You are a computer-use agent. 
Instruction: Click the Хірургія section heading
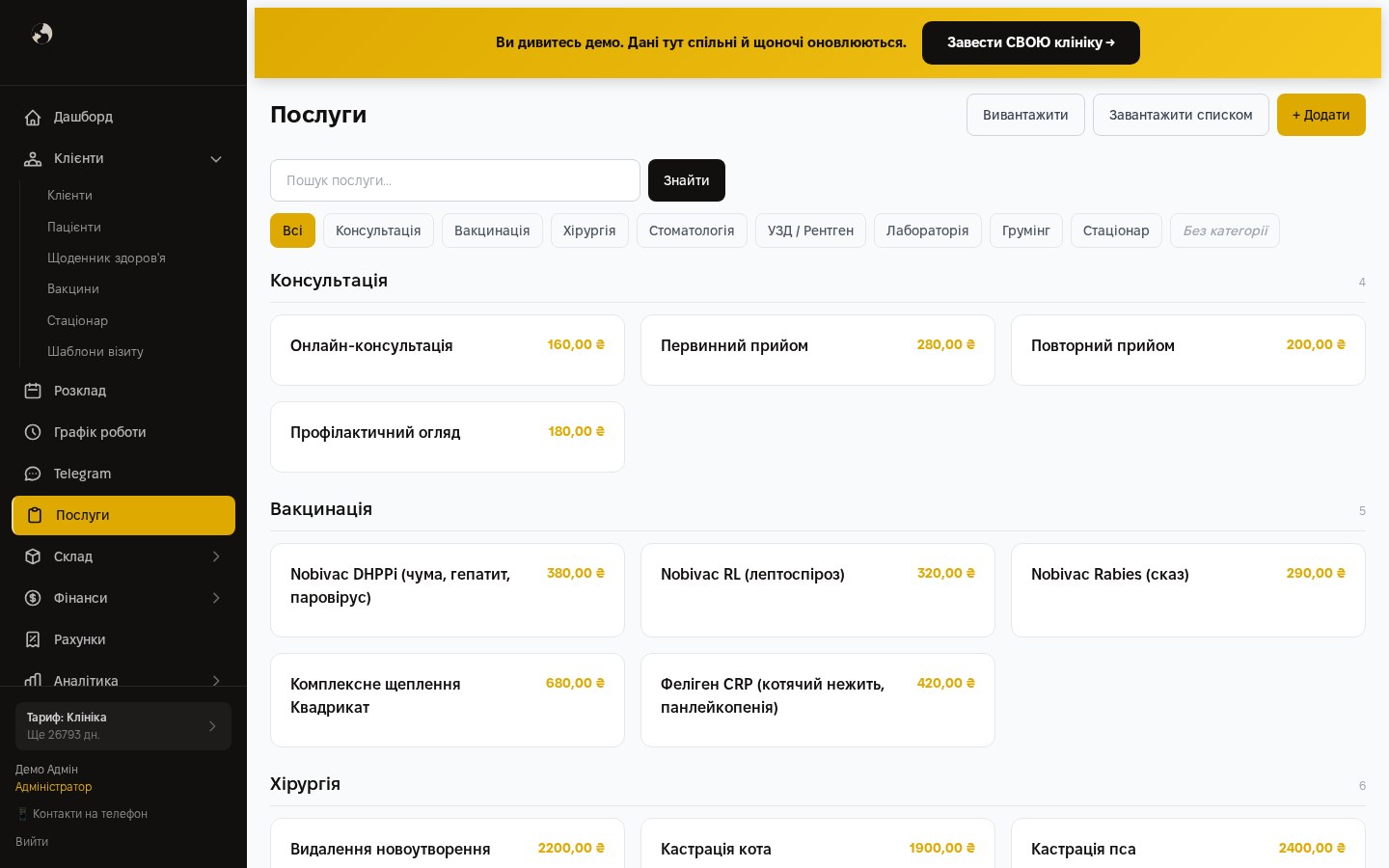(x=306, y=784)
